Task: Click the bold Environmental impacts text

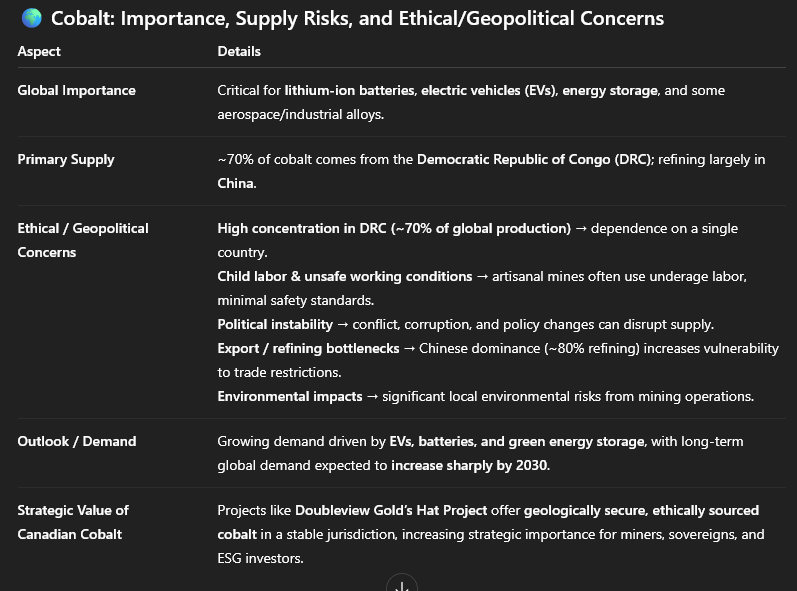Action: click(x=290, y=396)
